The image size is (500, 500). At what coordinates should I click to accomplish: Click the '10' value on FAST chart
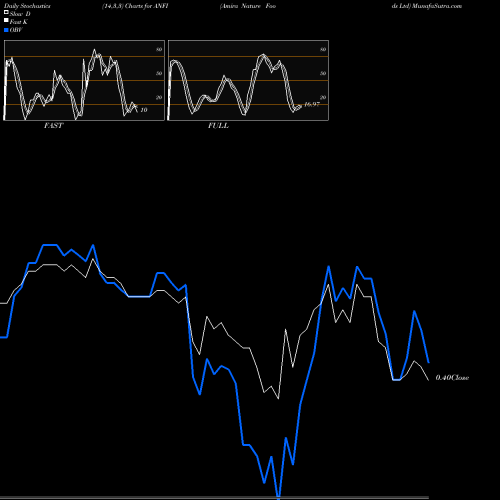144,110
